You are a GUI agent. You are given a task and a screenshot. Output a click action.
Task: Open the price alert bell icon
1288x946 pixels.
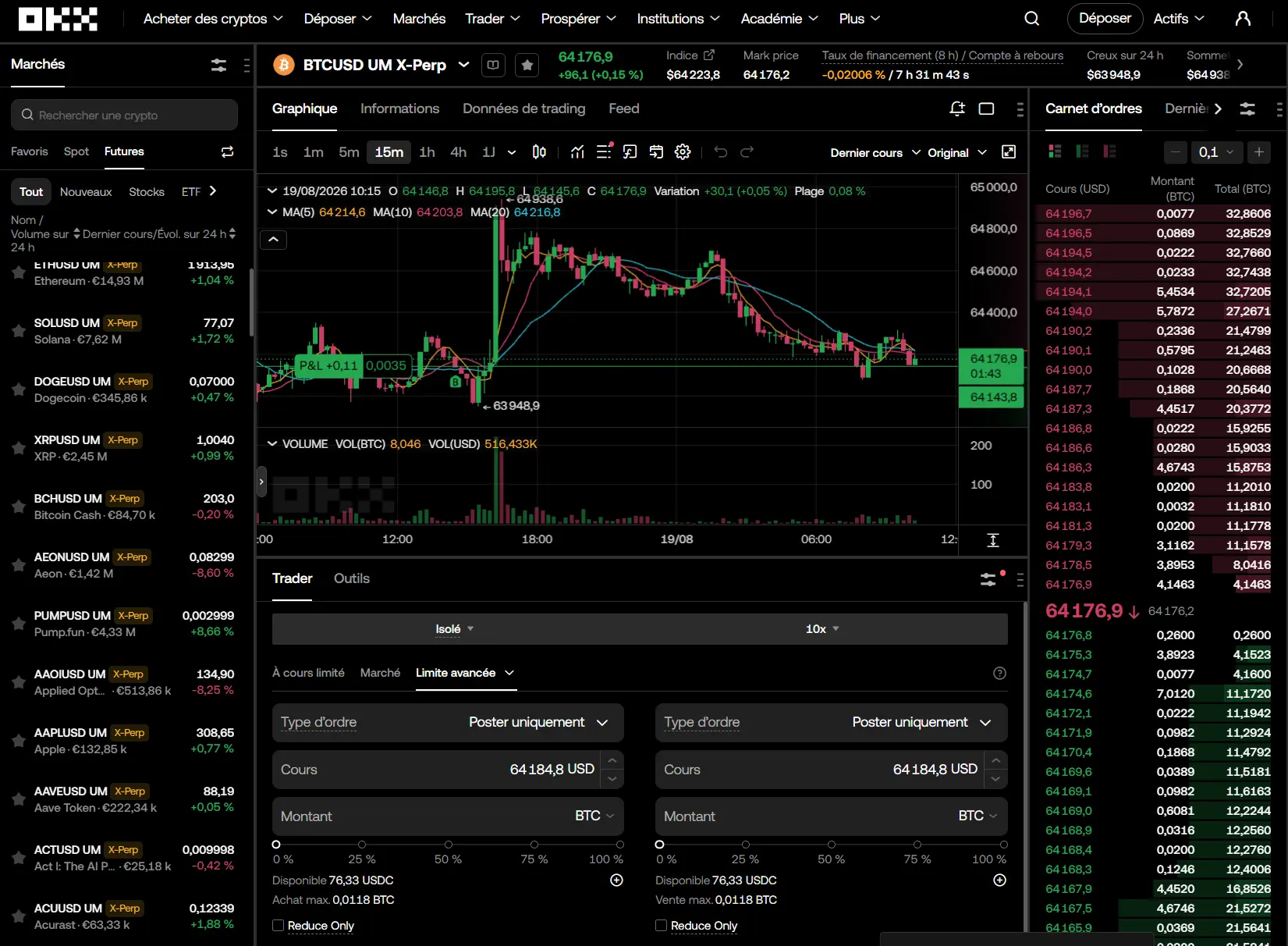pos(957,108)
